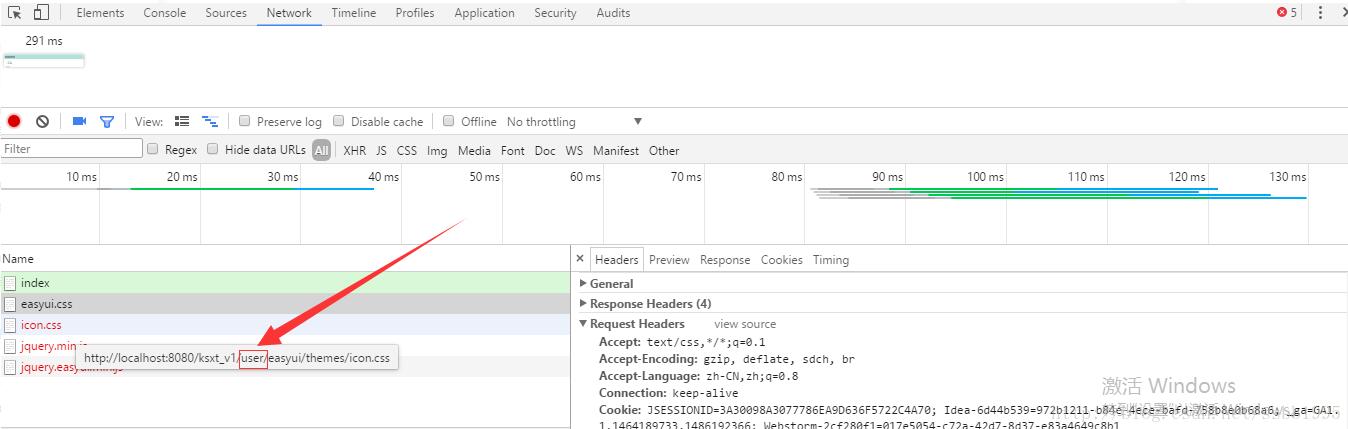Viewport: 1348px width, 429px height.
Task: Click the inspect element cursor icon
Action: [16, 13]
